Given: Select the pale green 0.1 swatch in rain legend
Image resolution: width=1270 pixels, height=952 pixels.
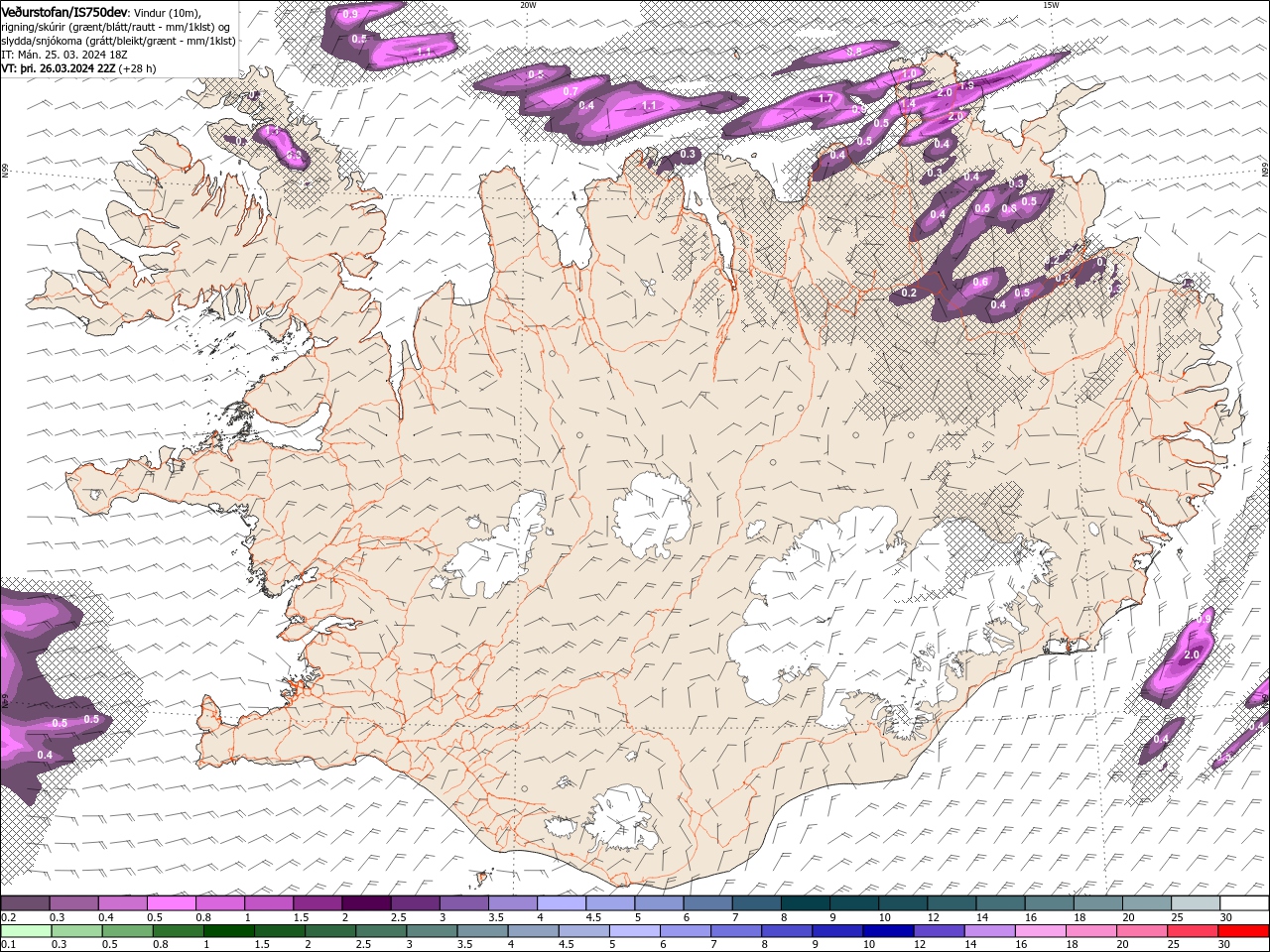Looking at the screenshot, I should tap(25, 931).
